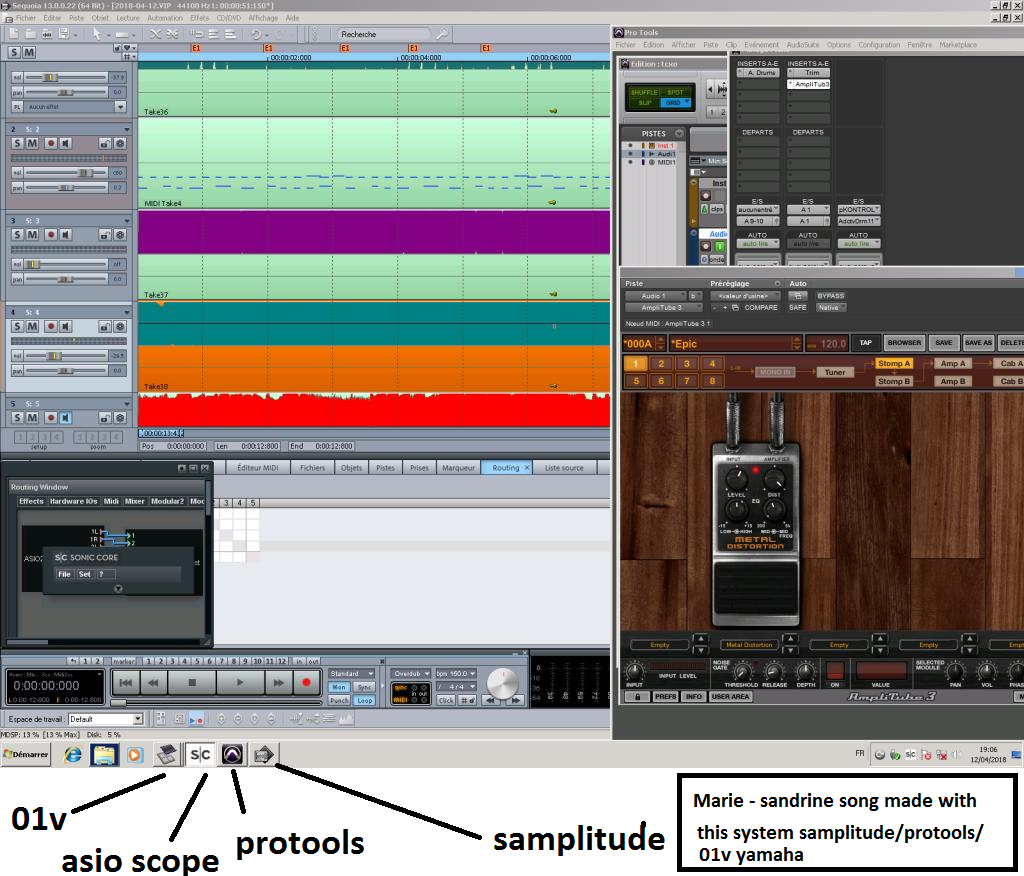Toggle the Loop button in transport
The image size is (1024, 876).
[364, 700]
